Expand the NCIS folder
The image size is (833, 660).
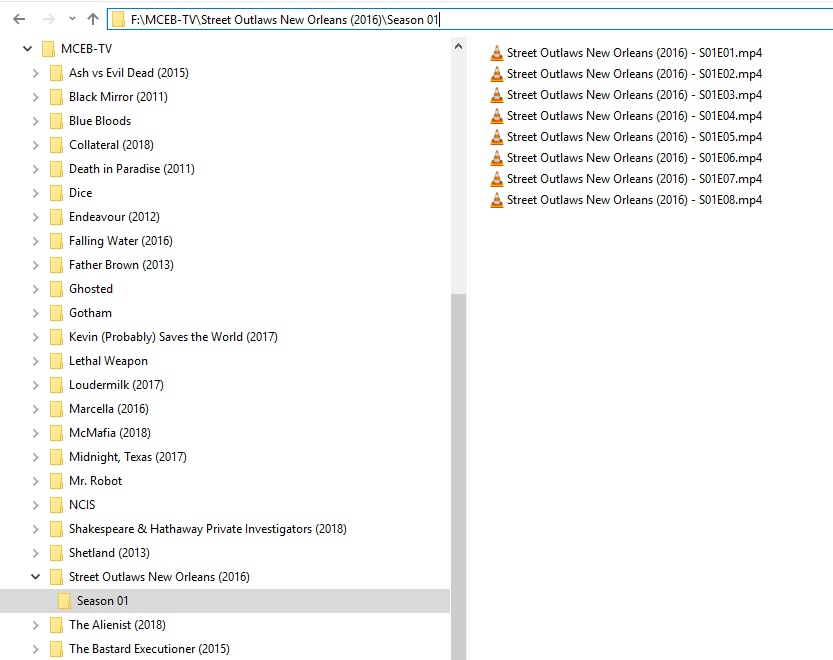tap(36, 505)
